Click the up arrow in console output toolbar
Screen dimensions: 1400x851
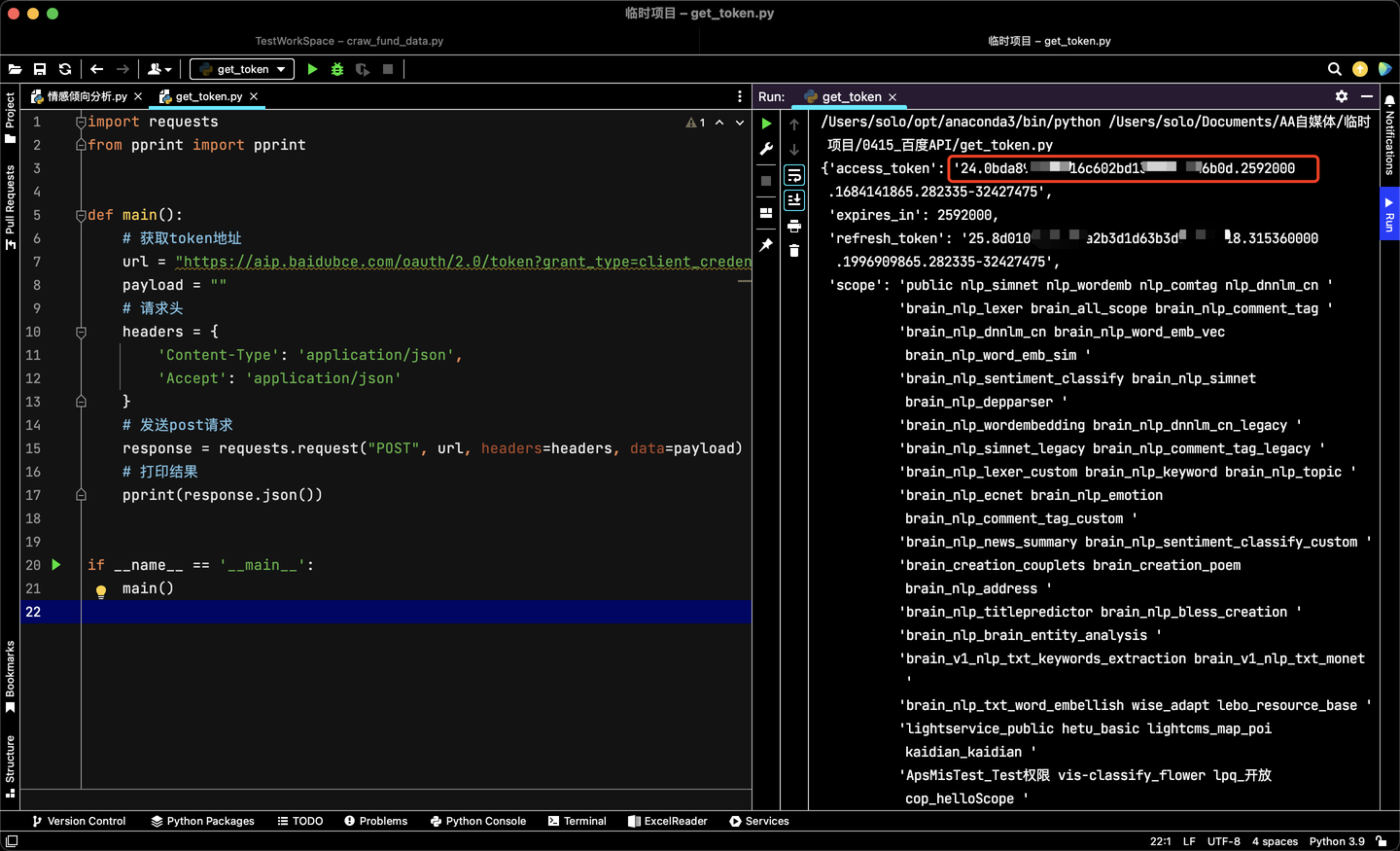[x=794, y=124]
